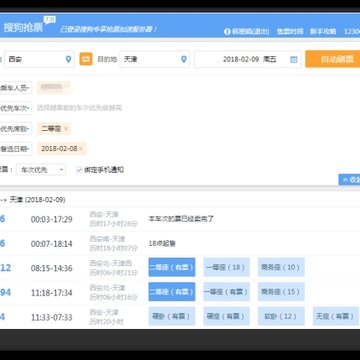The image size is (360, 360).
Task: Open the 乘车人员 dropdown
Action: [16, 88]
